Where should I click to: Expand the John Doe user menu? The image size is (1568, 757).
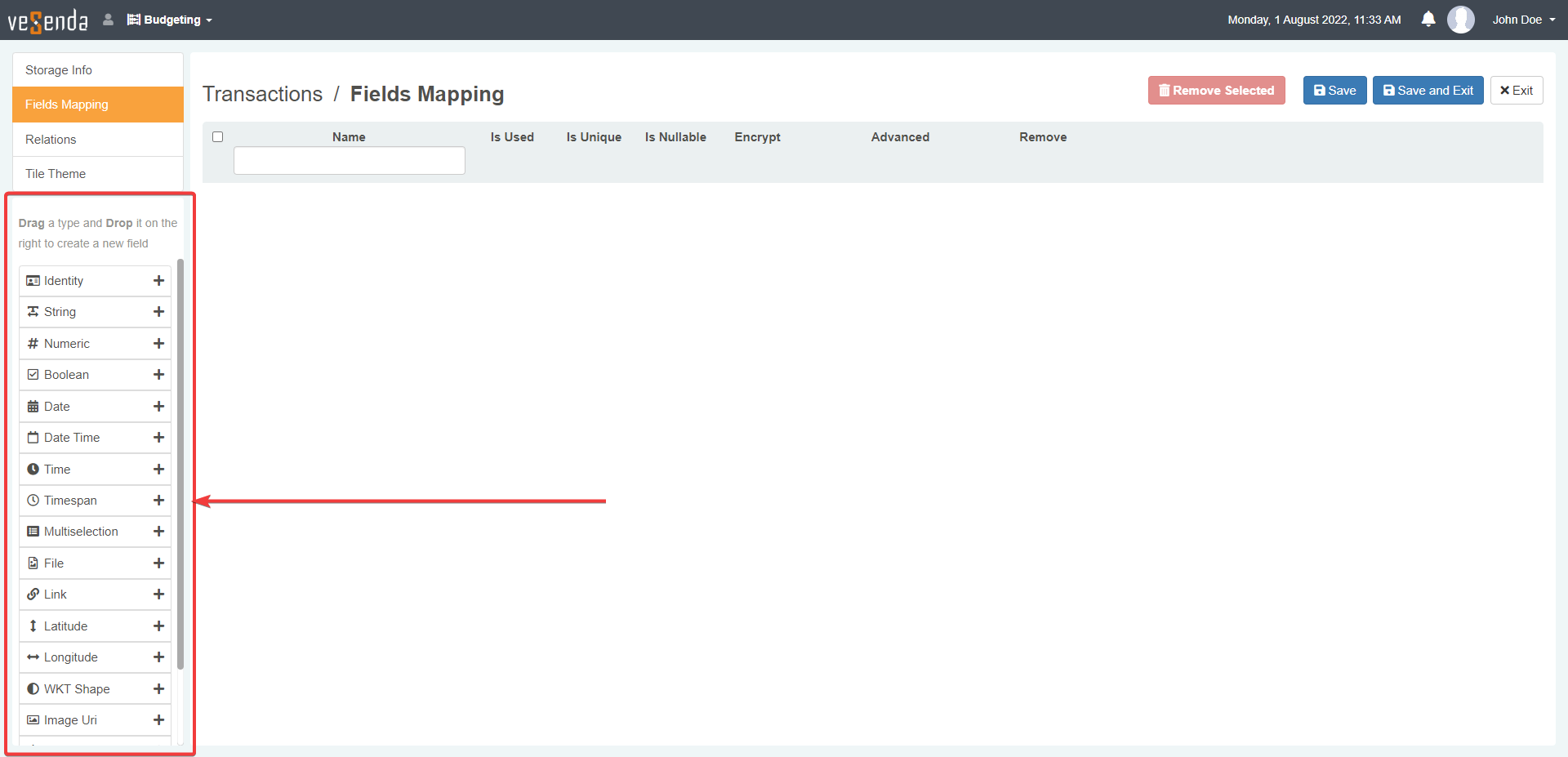pyautogui.click(x=1523, y=20)
